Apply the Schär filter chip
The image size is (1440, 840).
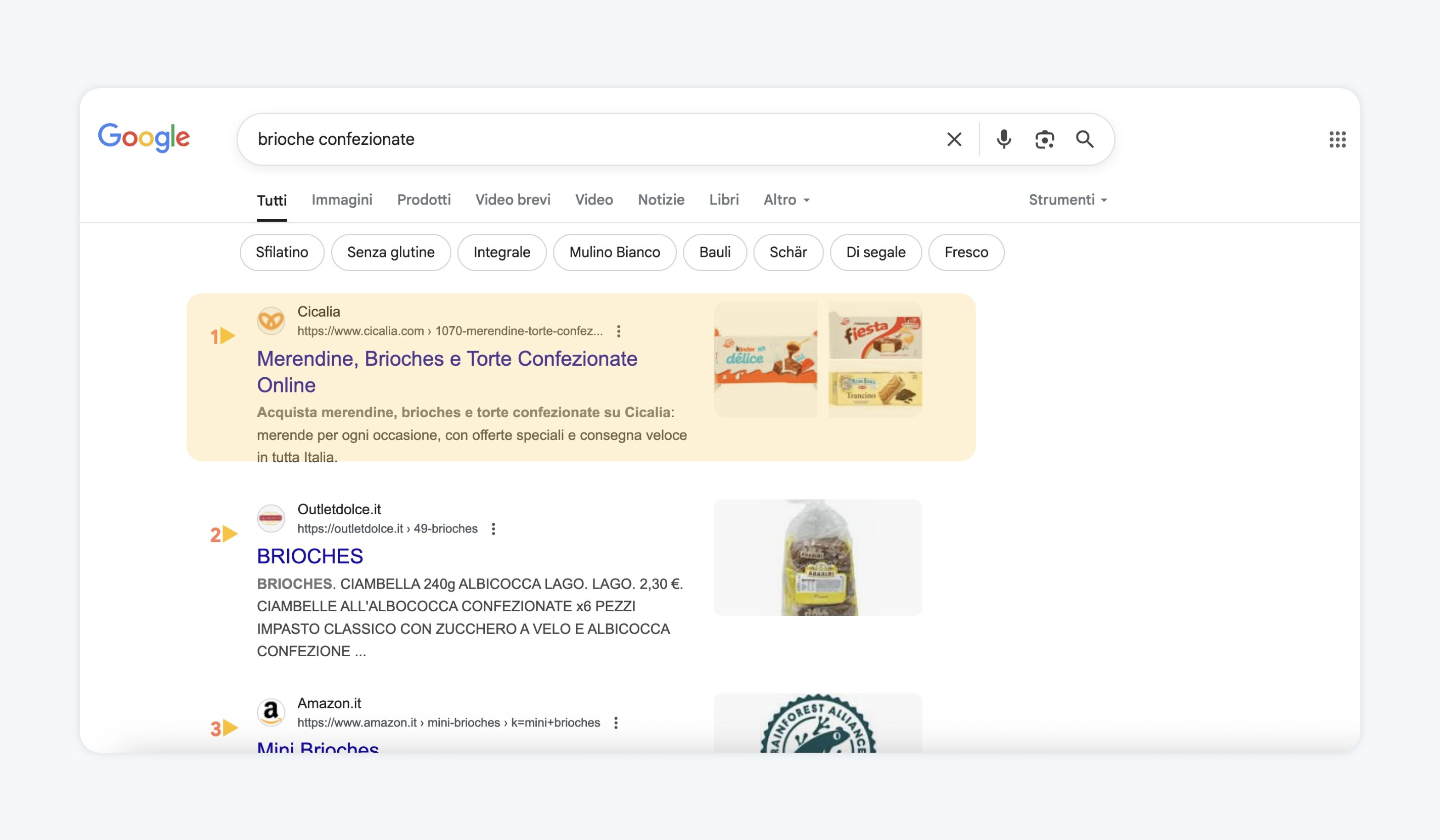pos(788,253)
